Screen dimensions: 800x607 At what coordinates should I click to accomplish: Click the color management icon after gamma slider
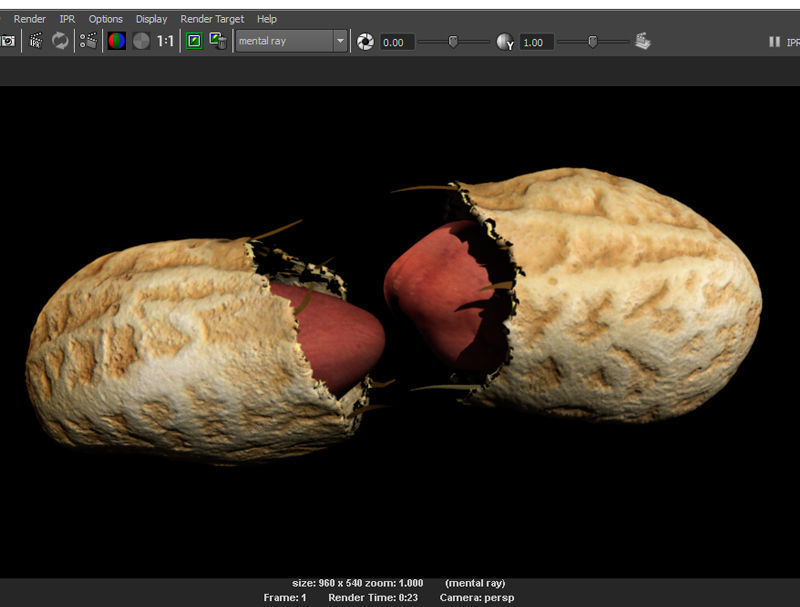[643, 41]
